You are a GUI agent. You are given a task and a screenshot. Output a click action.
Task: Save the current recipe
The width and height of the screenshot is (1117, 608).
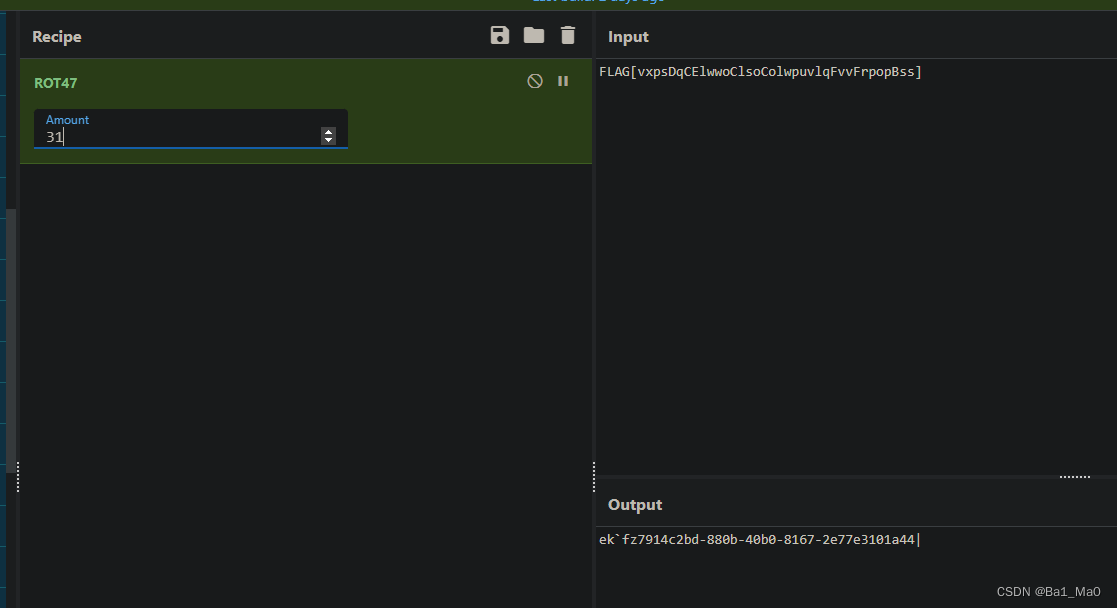[499, 36]
